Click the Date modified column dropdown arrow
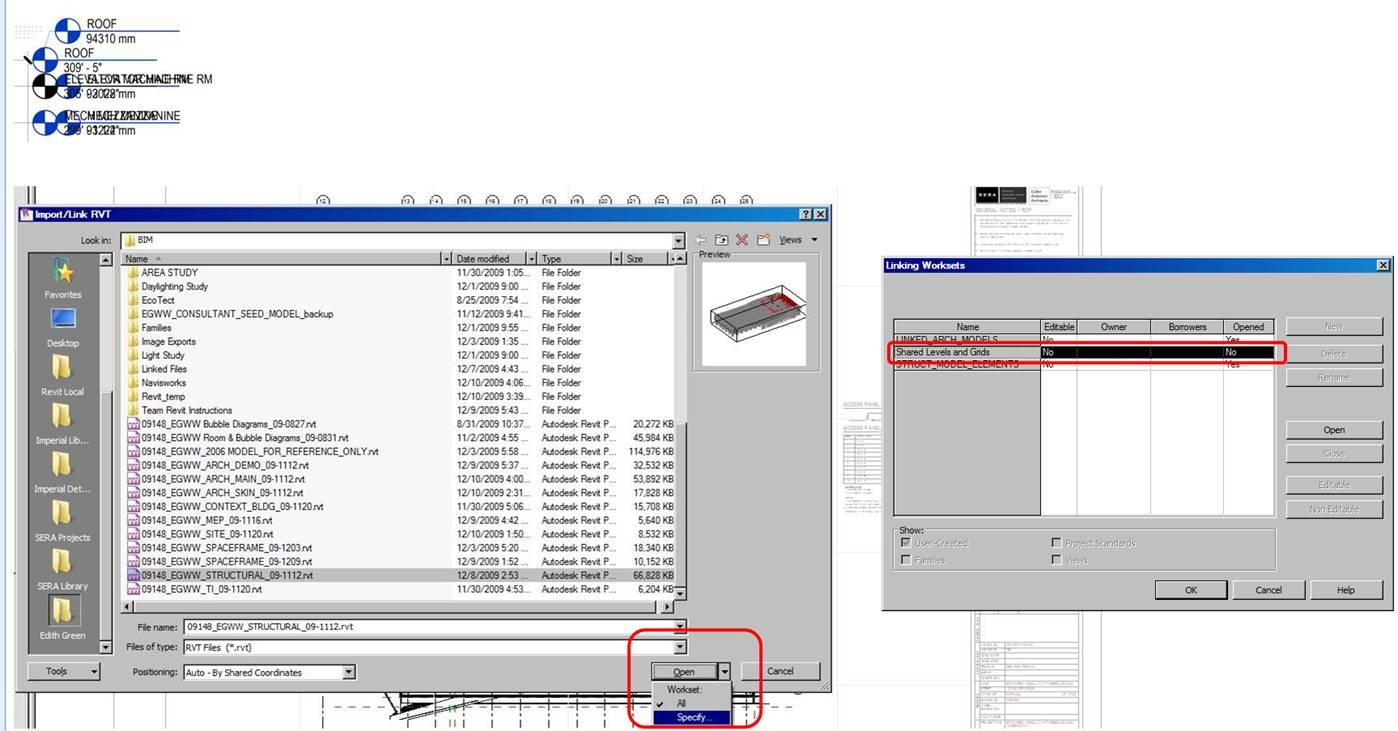 point(532,259)
